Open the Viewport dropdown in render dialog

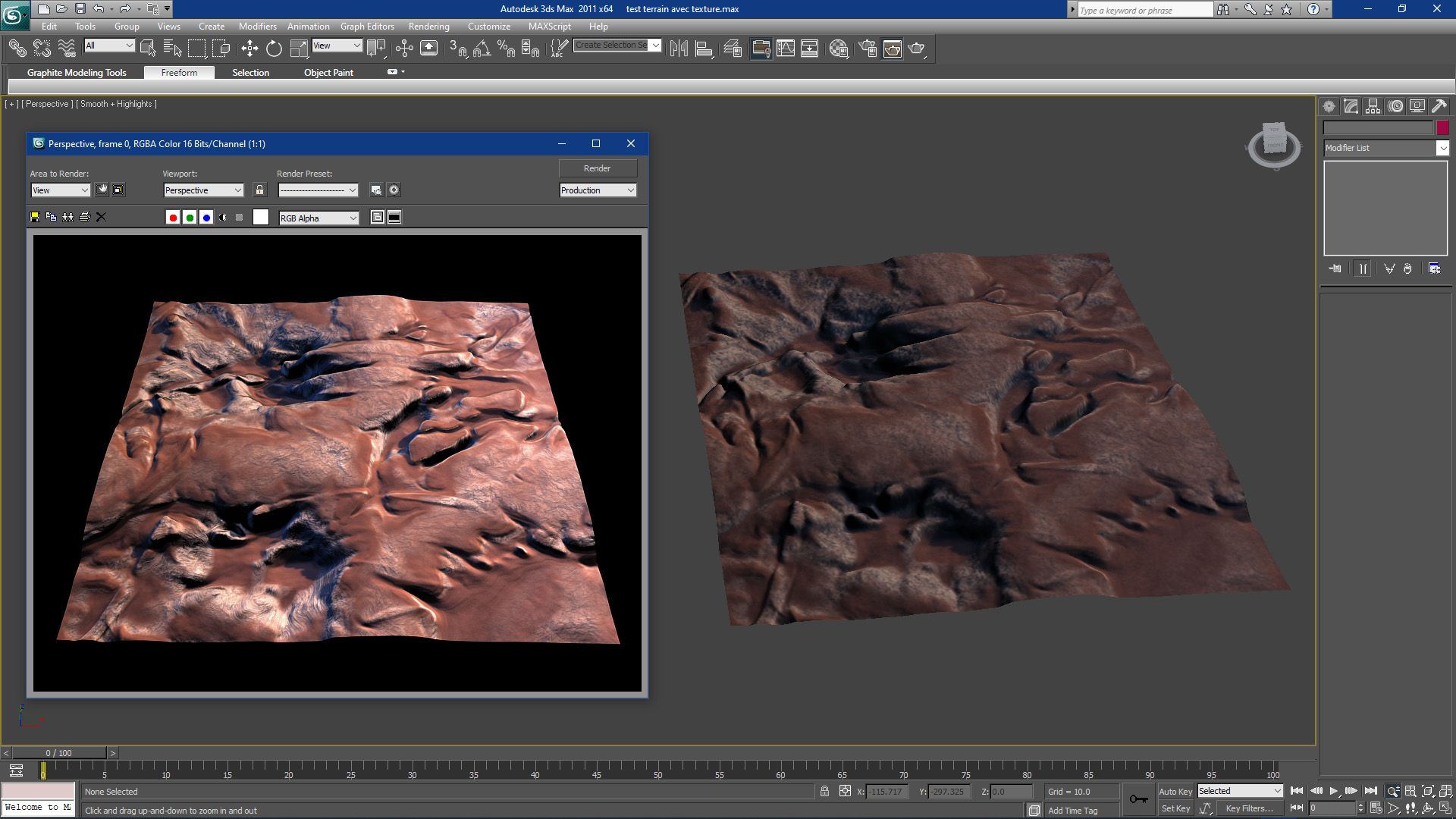pos(203,190)
